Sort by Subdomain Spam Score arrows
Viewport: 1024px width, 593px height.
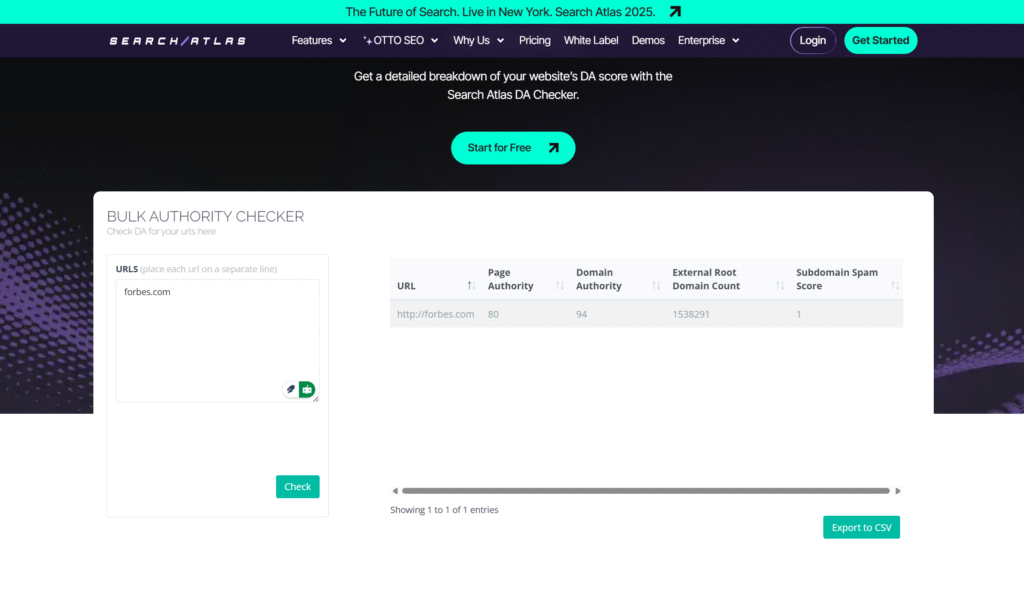point(895,285)
